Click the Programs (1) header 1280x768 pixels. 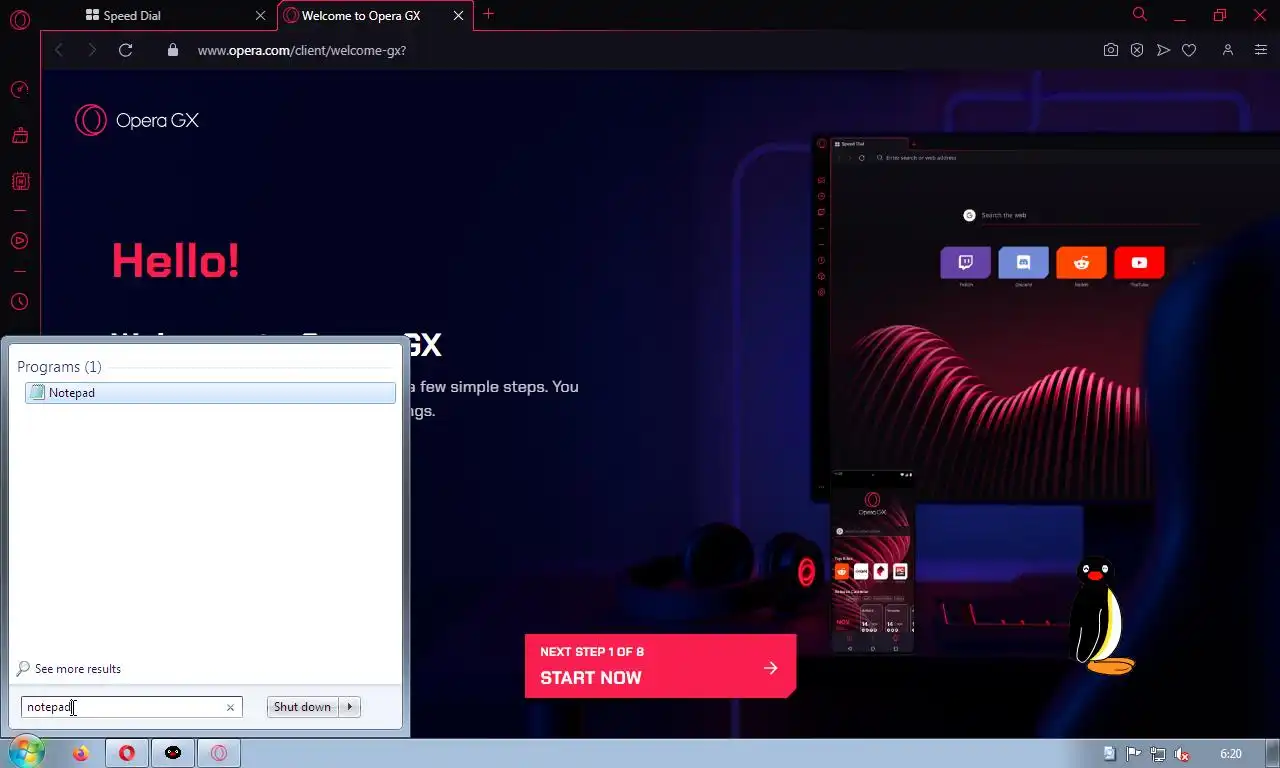coord(59,367)
